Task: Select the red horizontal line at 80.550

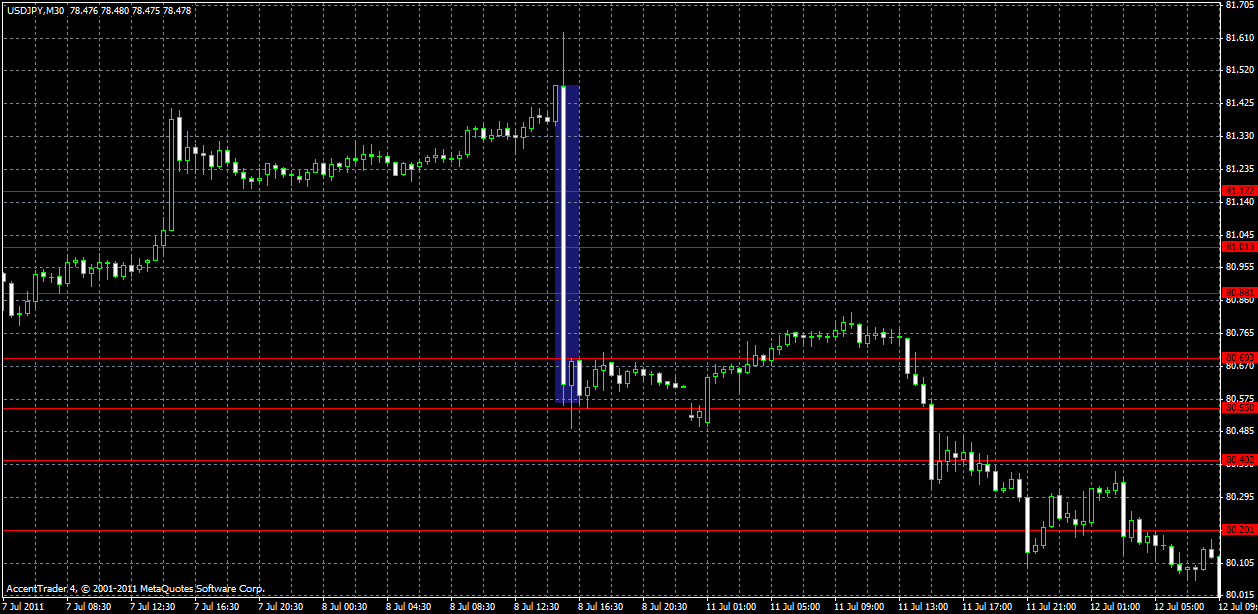Action: click(x=400, y=409)
